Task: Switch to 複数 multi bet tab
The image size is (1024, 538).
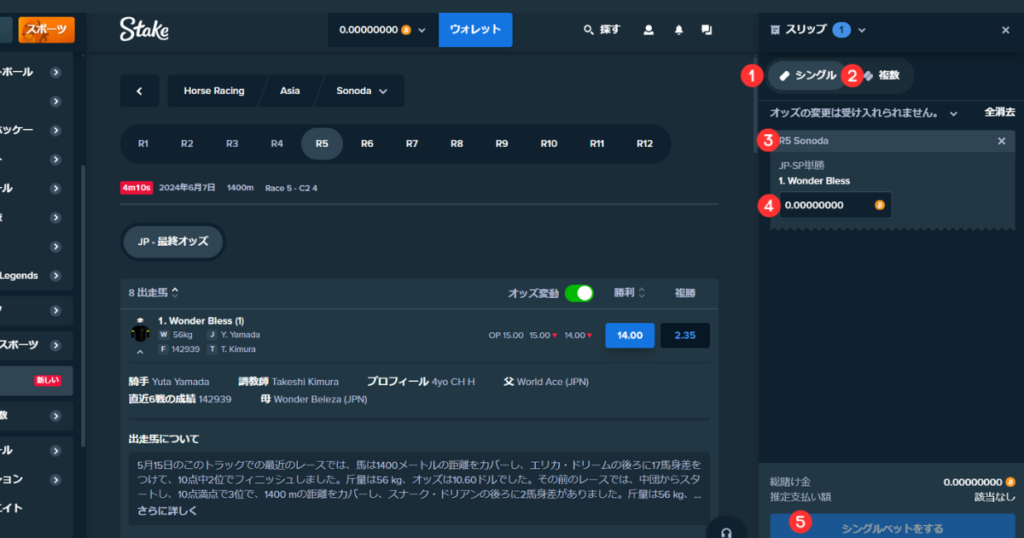Action: (882, 76)
